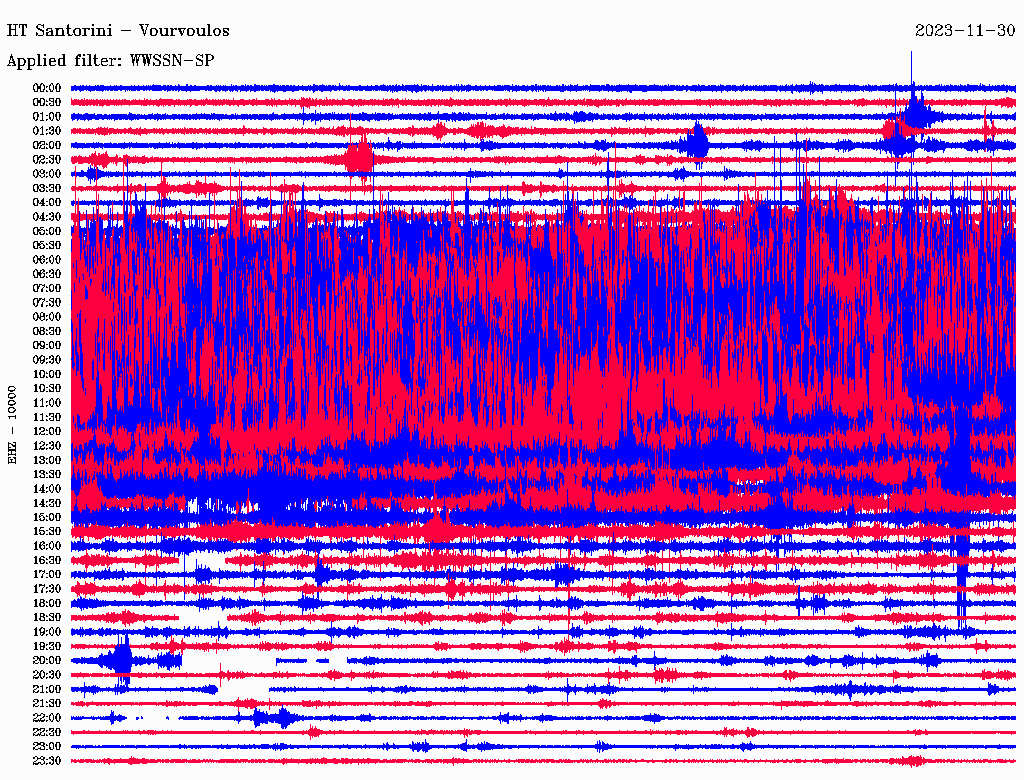Click the 17:30 time label
The height and width of the screenshot is (780, 1024).
click(x=47, y=589)
